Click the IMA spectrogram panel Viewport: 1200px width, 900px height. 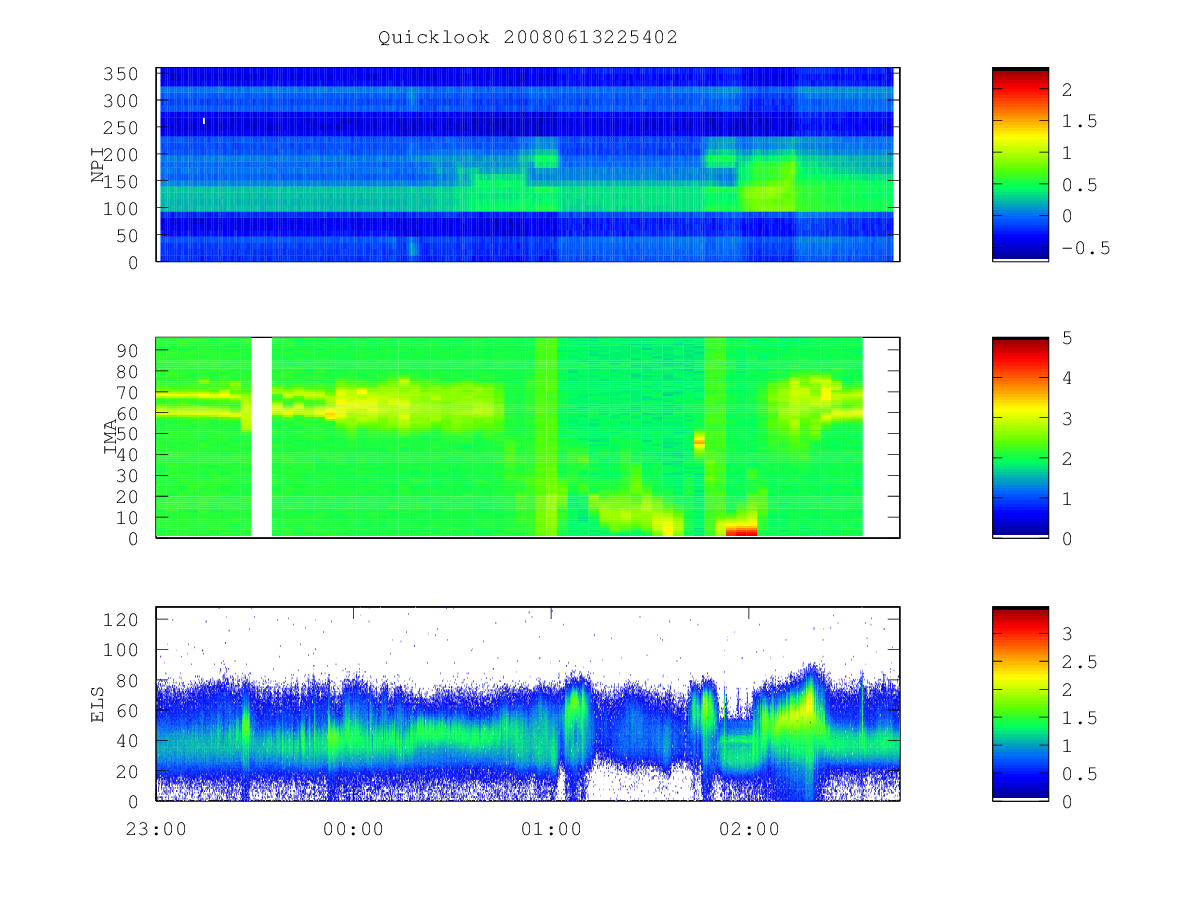click(x=528, y=437)
